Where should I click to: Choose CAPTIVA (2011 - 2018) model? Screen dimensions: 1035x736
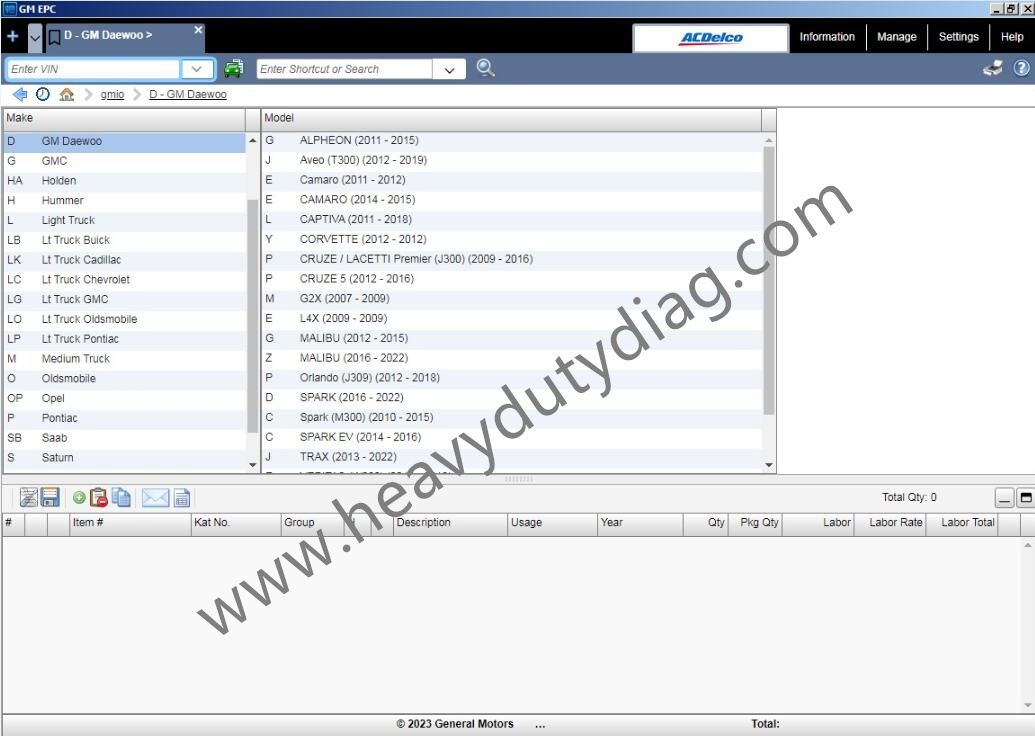point(512,220)
